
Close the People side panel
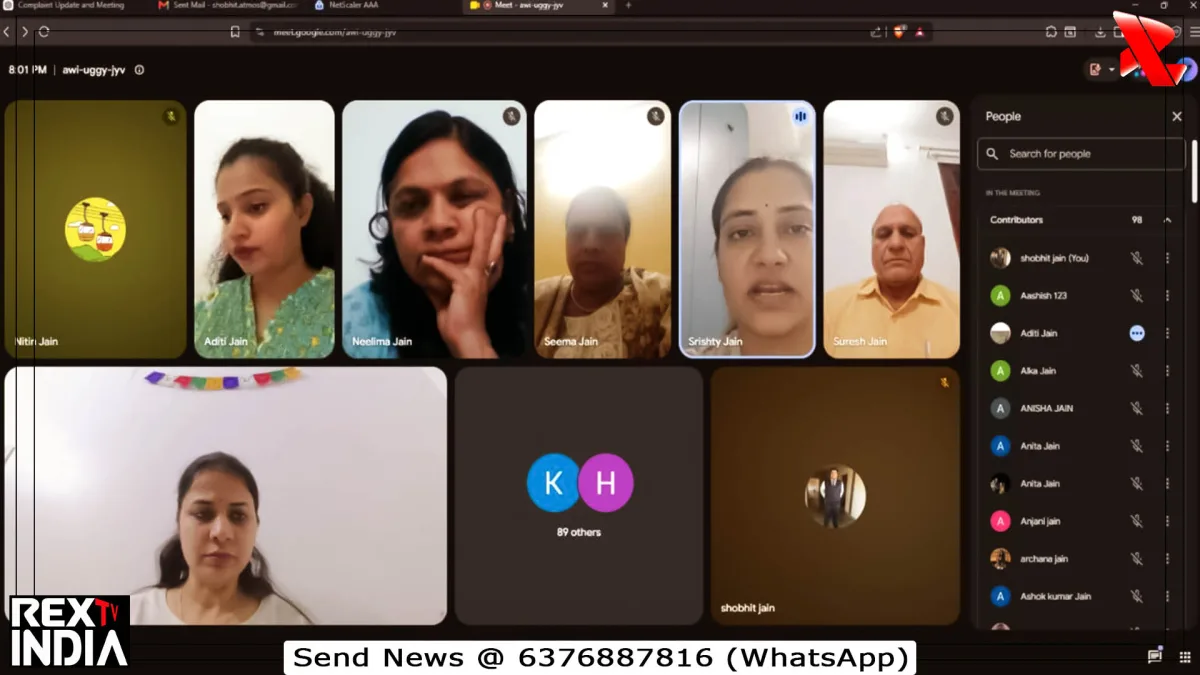pyautogui.click(x=1176, y=117)
